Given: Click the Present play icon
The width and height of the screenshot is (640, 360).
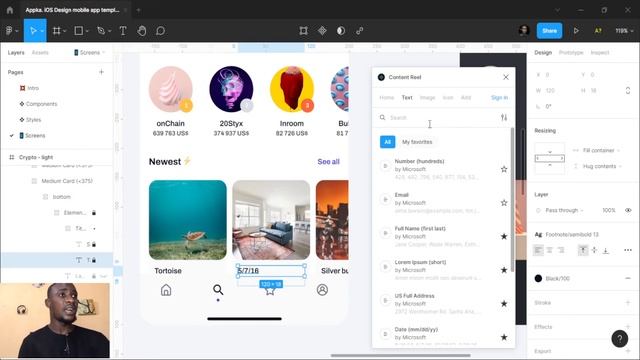Looking at the screenshot, I should click(x=576, y=31).
